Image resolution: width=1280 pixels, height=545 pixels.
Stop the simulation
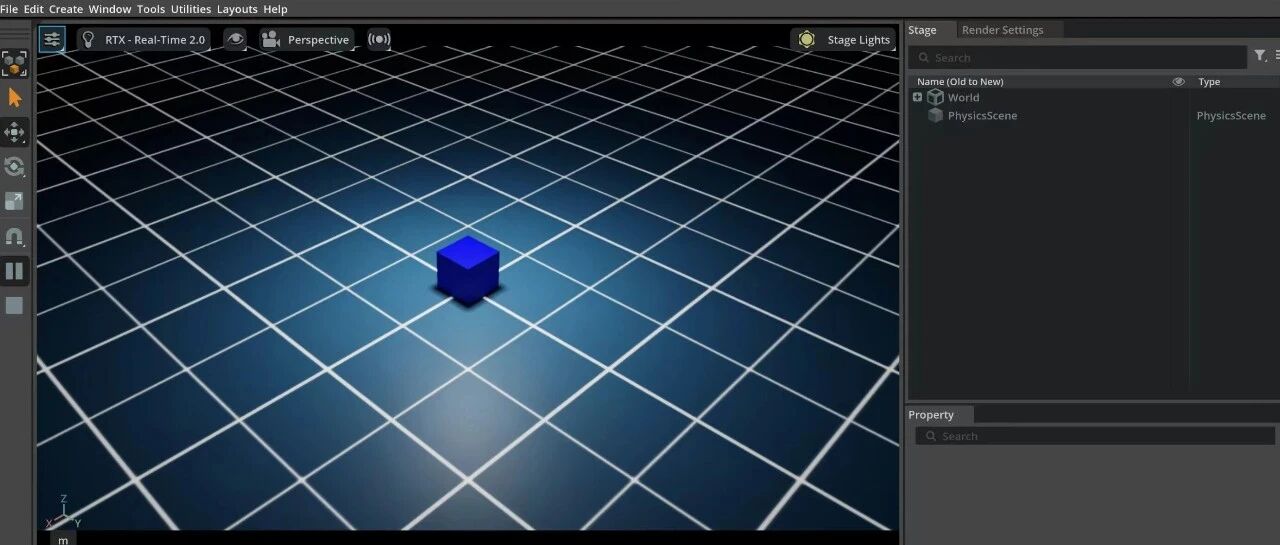point(14,305)
